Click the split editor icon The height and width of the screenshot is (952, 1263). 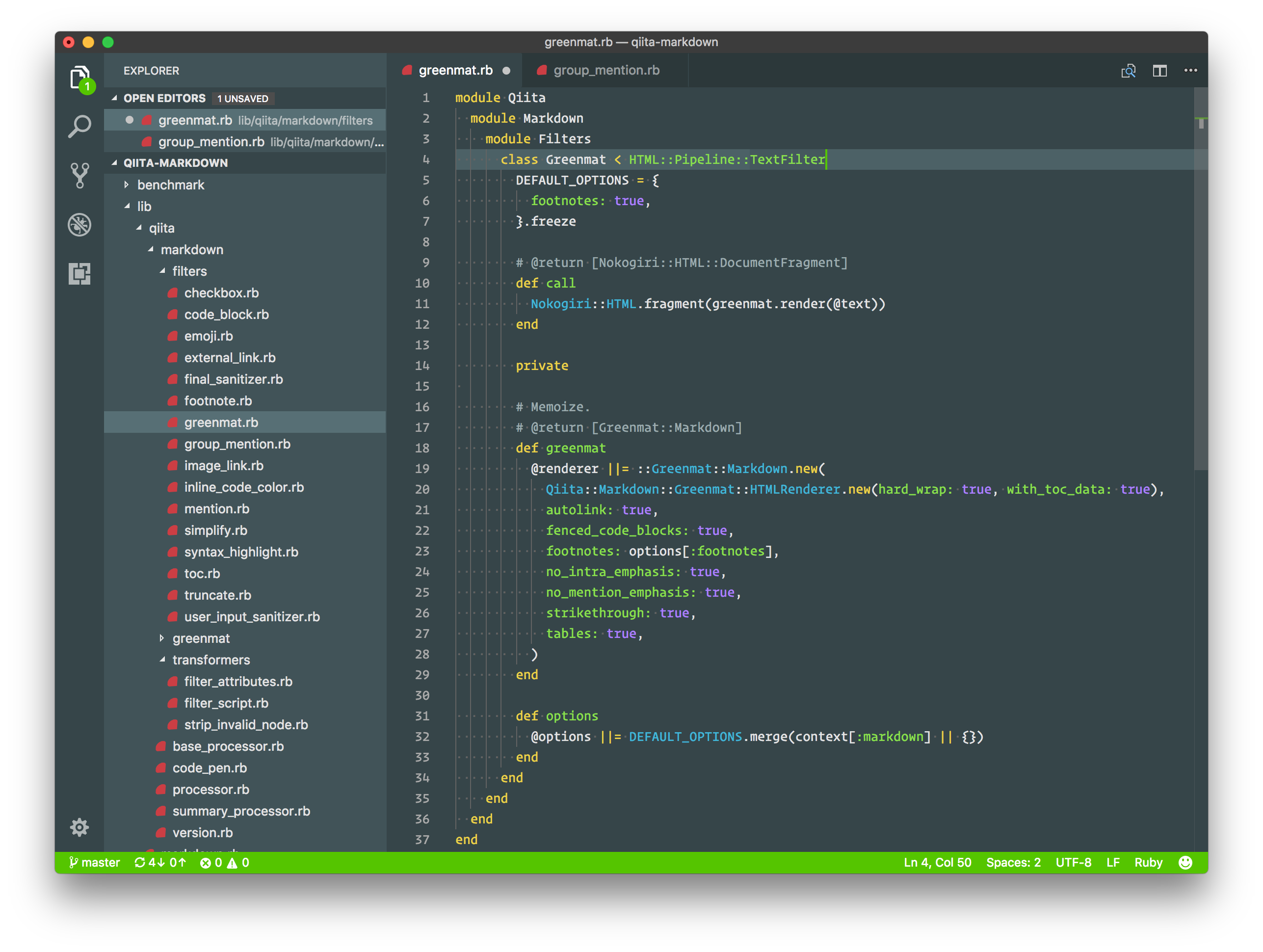(1159, 71)
